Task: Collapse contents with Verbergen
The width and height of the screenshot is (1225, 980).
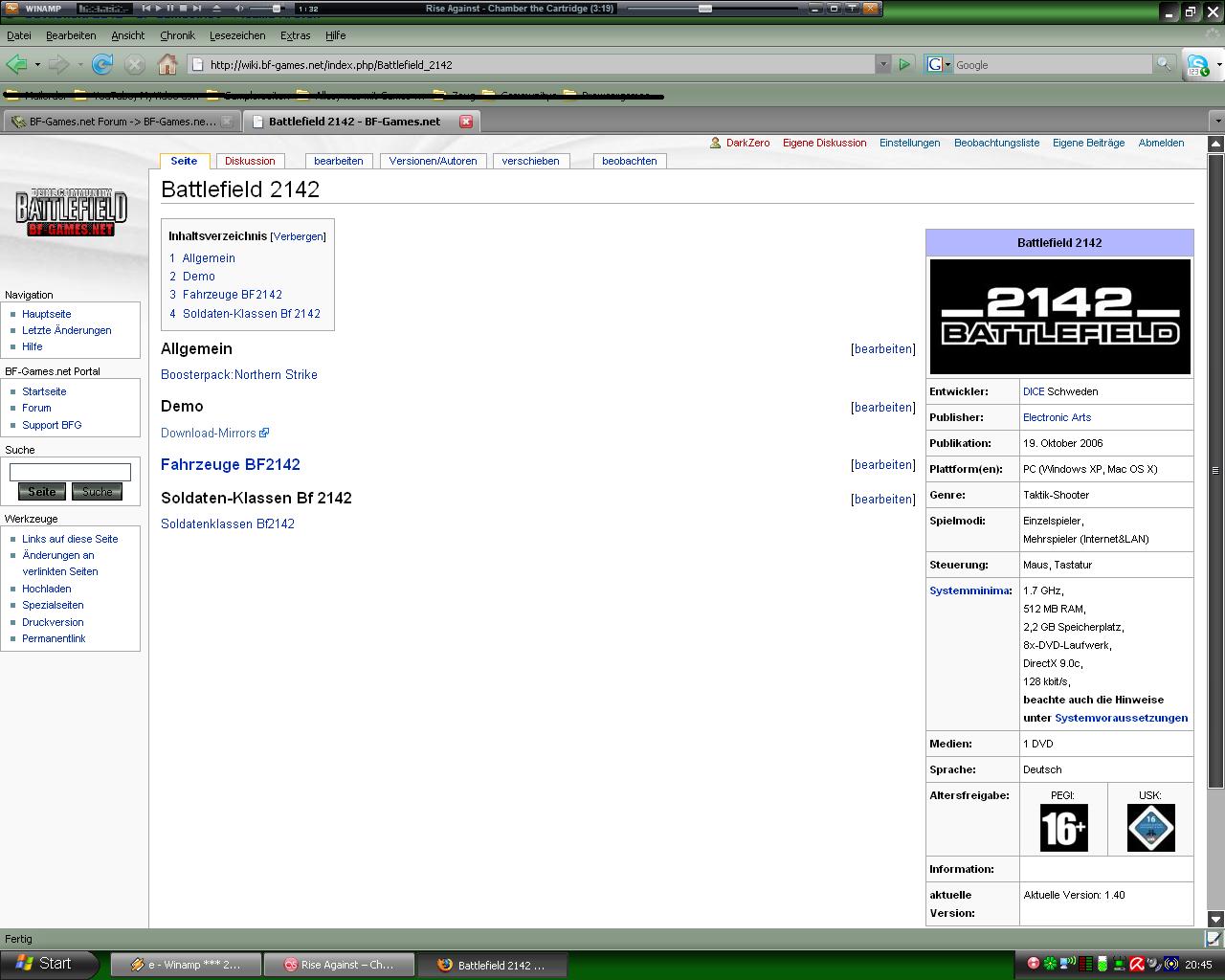Action: pos(299,236)
